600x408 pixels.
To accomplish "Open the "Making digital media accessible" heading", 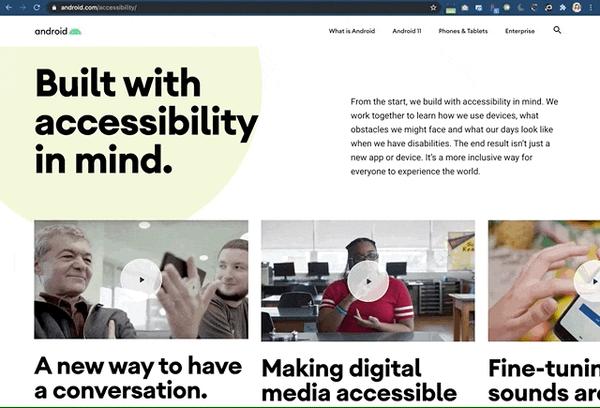I will coord(359,380).
